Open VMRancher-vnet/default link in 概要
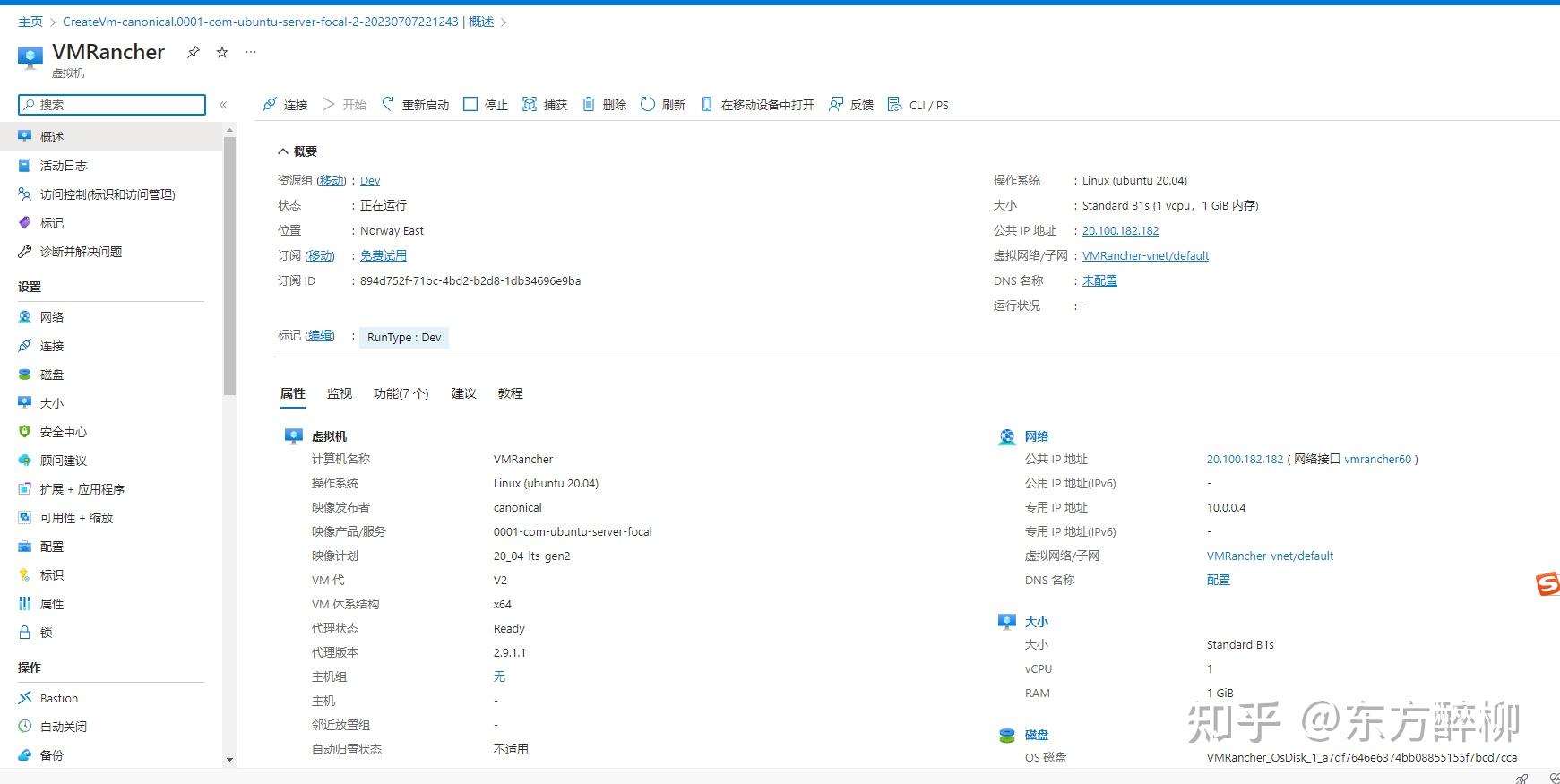Screen dimensions: 1560x784 (x=1145, y=256)
